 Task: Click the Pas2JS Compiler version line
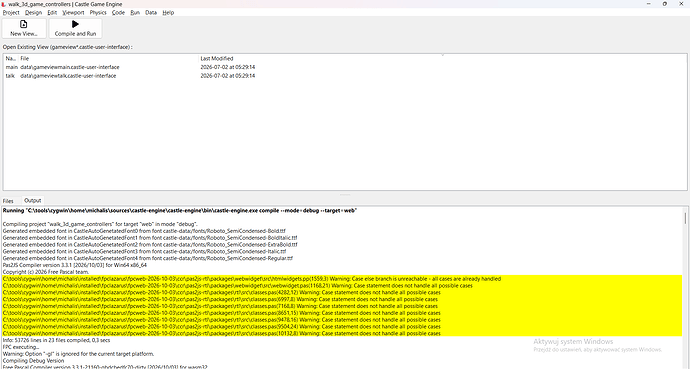pyautogui.click(x=75, y=265)
